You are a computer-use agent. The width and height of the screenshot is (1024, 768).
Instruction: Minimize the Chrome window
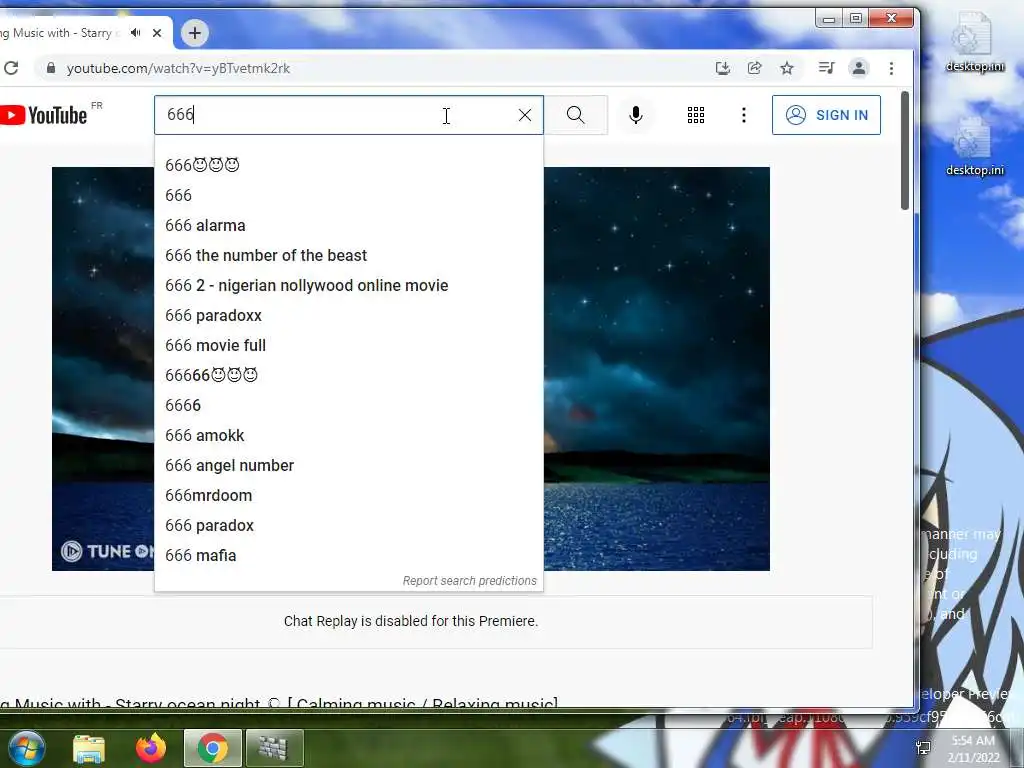pos(829,18)
